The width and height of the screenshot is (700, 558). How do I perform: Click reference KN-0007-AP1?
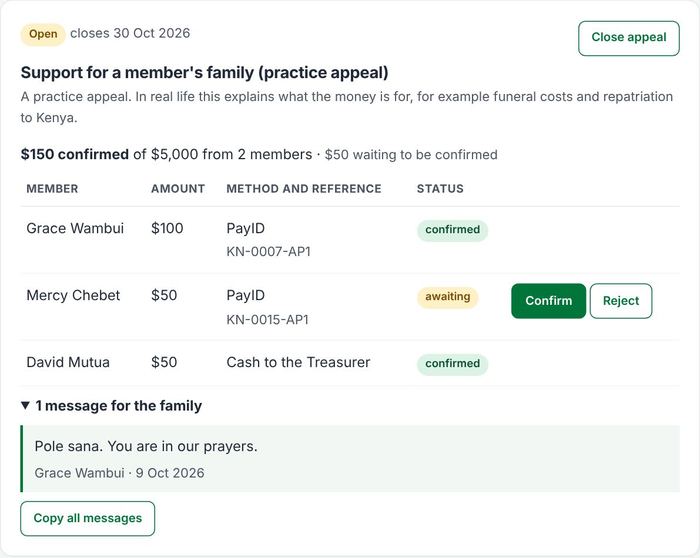(x=268, y=252)
